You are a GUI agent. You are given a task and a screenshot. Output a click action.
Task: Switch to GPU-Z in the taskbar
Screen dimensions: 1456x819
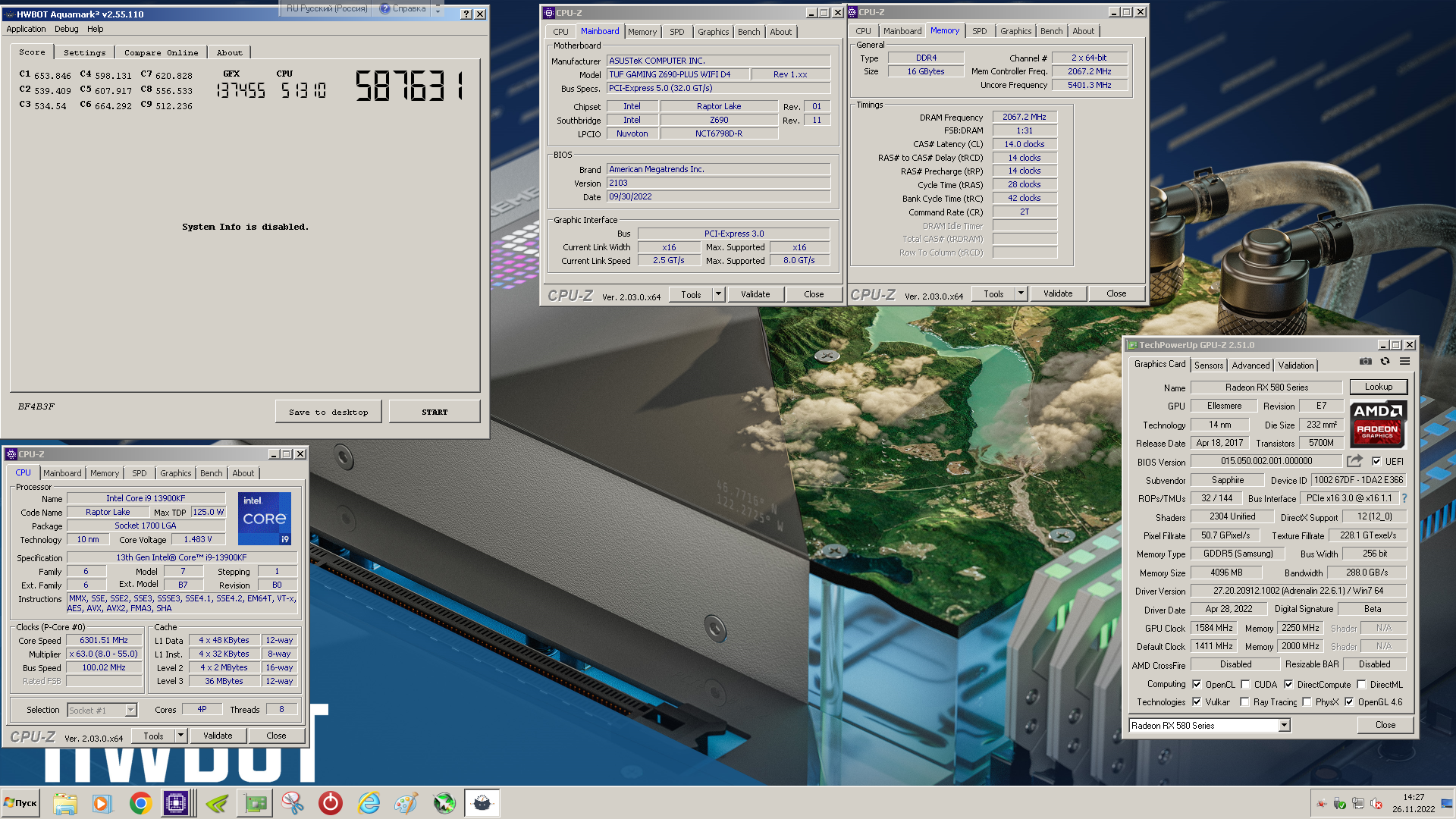point(256,803)
